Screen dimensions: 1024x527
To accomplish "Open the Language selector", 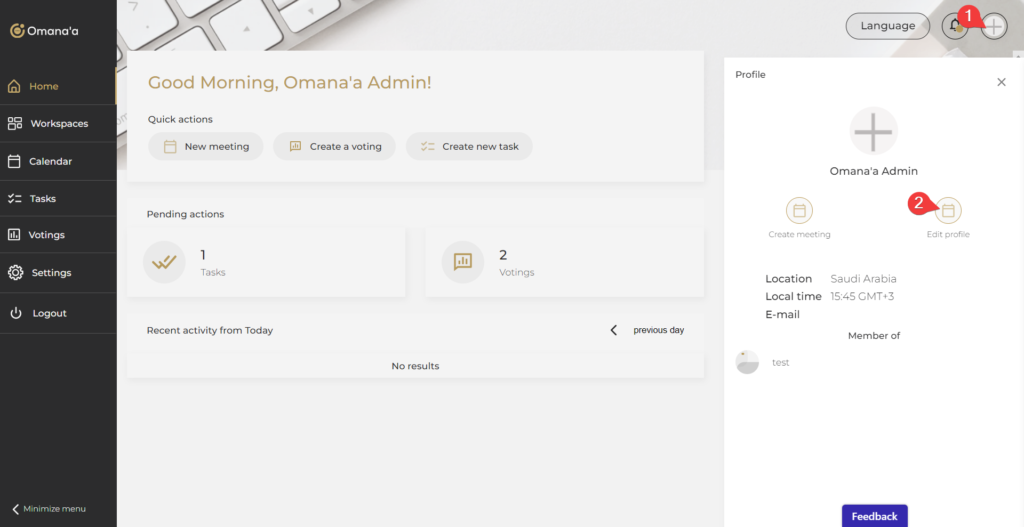I will click(887, 26).
